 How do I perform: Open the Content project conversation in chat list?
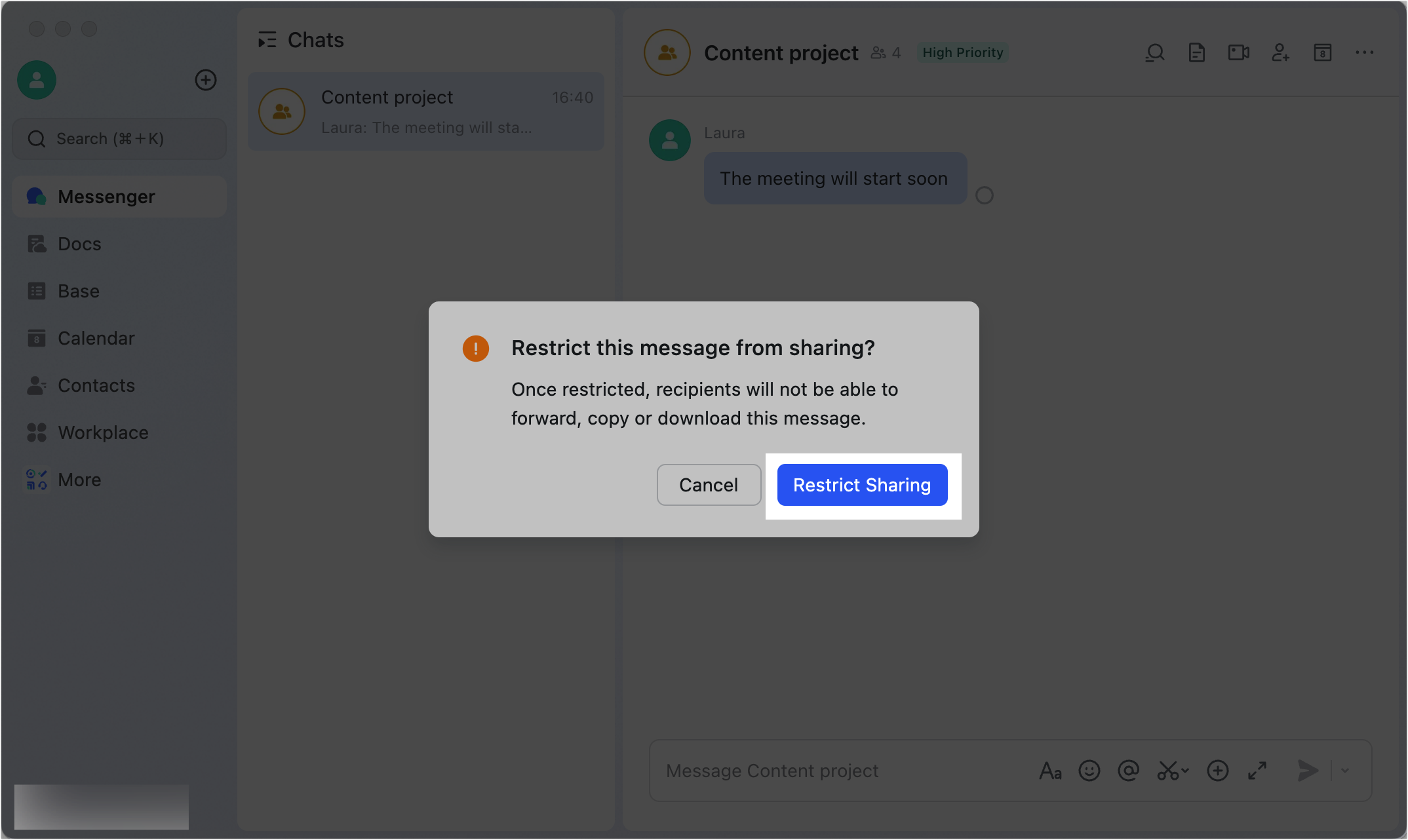coord(425,111)
